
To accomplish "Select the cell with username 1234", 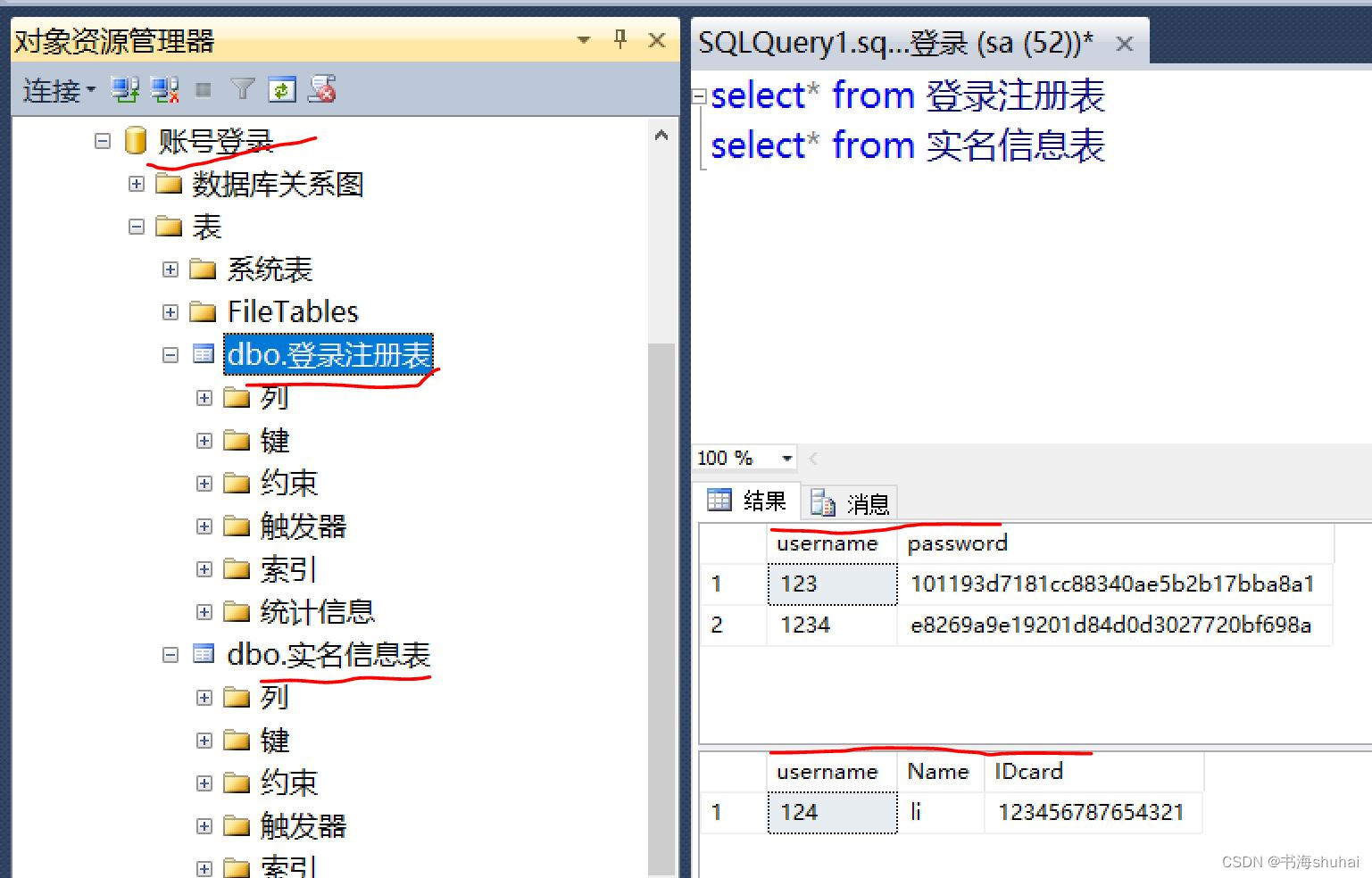I will (832, 625).
